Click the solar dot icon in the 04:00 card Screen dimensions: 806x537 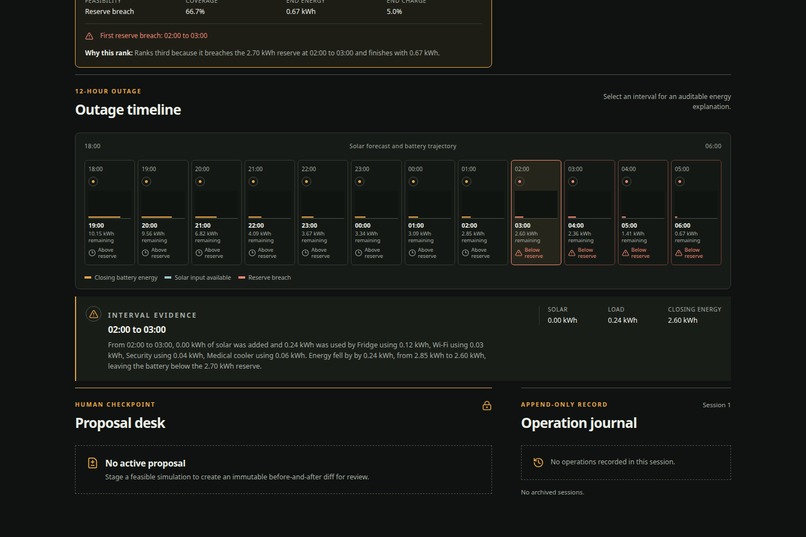627,181
